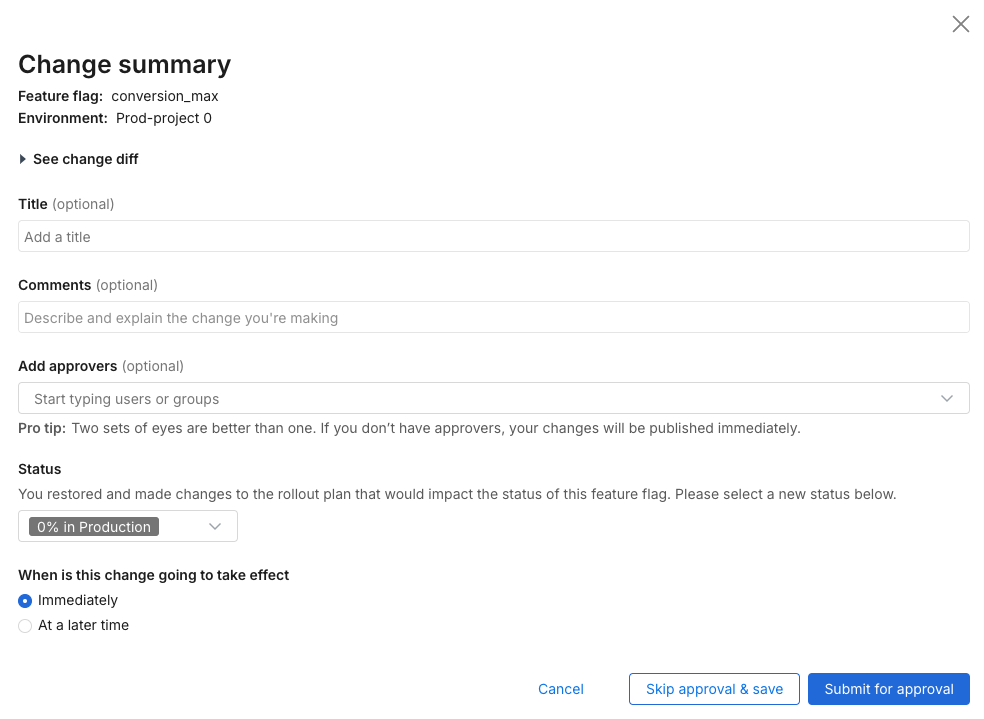Click the Add approvers search box
Viewport: 984px width, 719px height.
tap(480, 399)
